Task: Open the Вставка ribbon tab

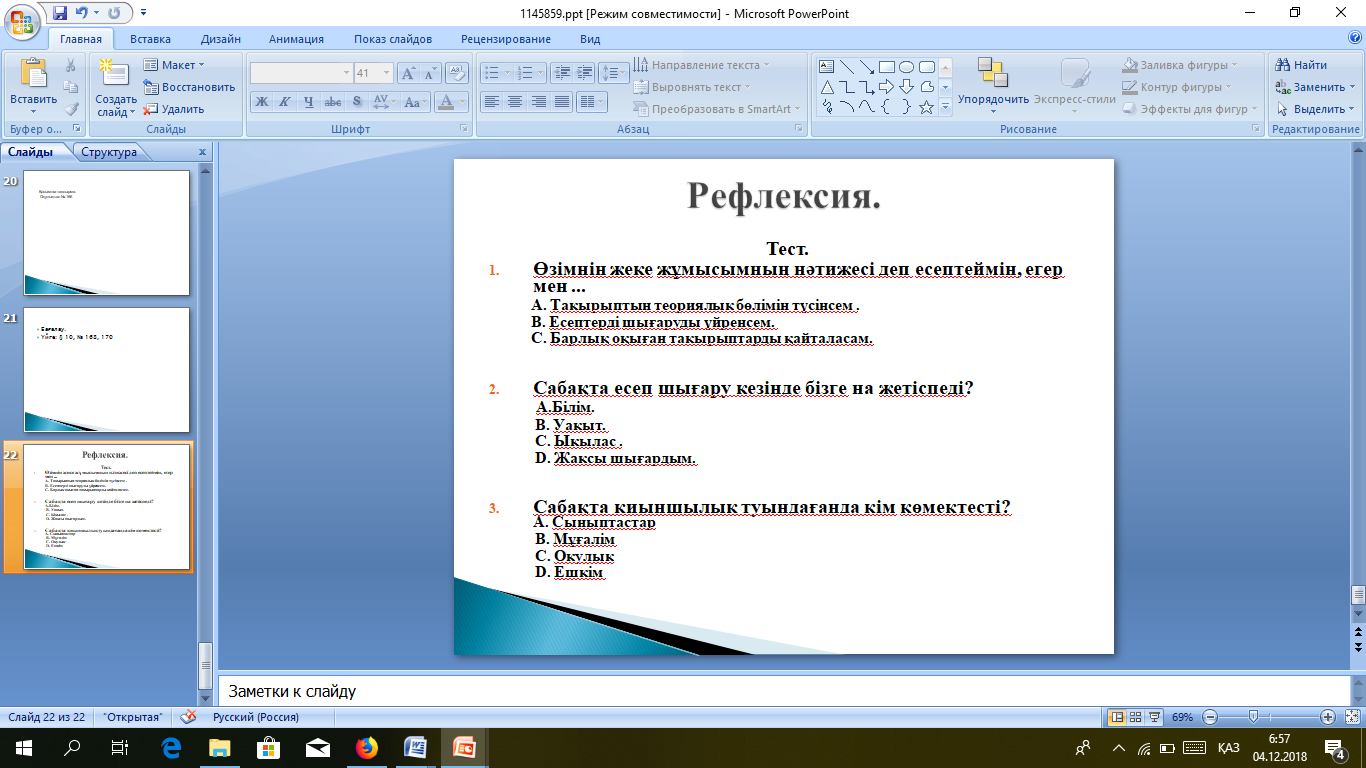Action: [150, 39]
